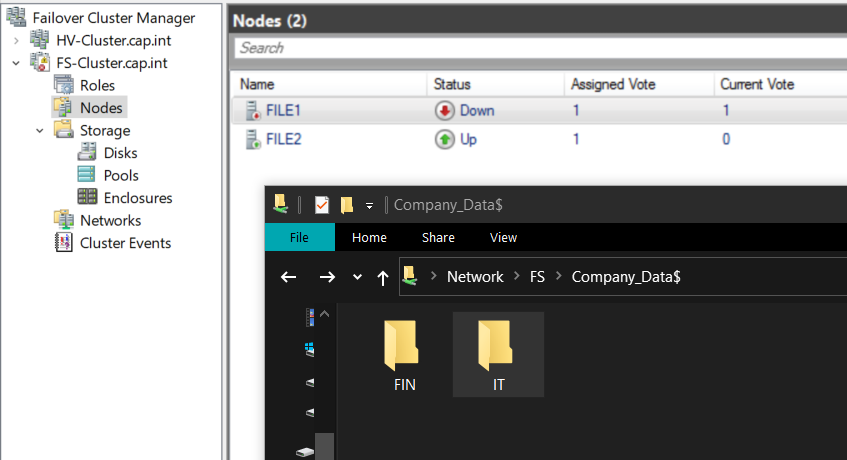The width and height of the screenshot is (847, 460).
Task: Click the Pools storage icon
Action: pyautogui.click(x=87, y=175)
